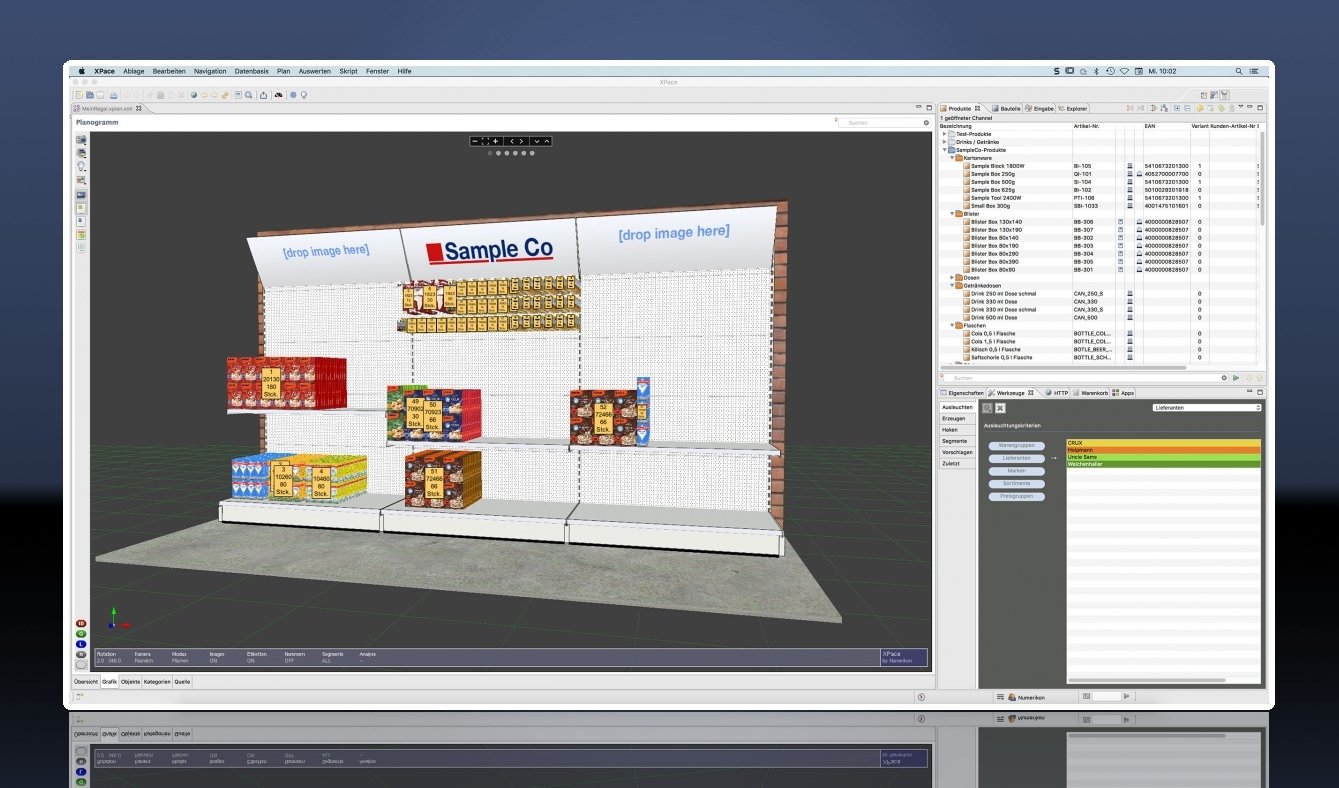Screen dimensions: 1339x788
Task: Tilt view up with the up chevron
Action: coord(547,141)
